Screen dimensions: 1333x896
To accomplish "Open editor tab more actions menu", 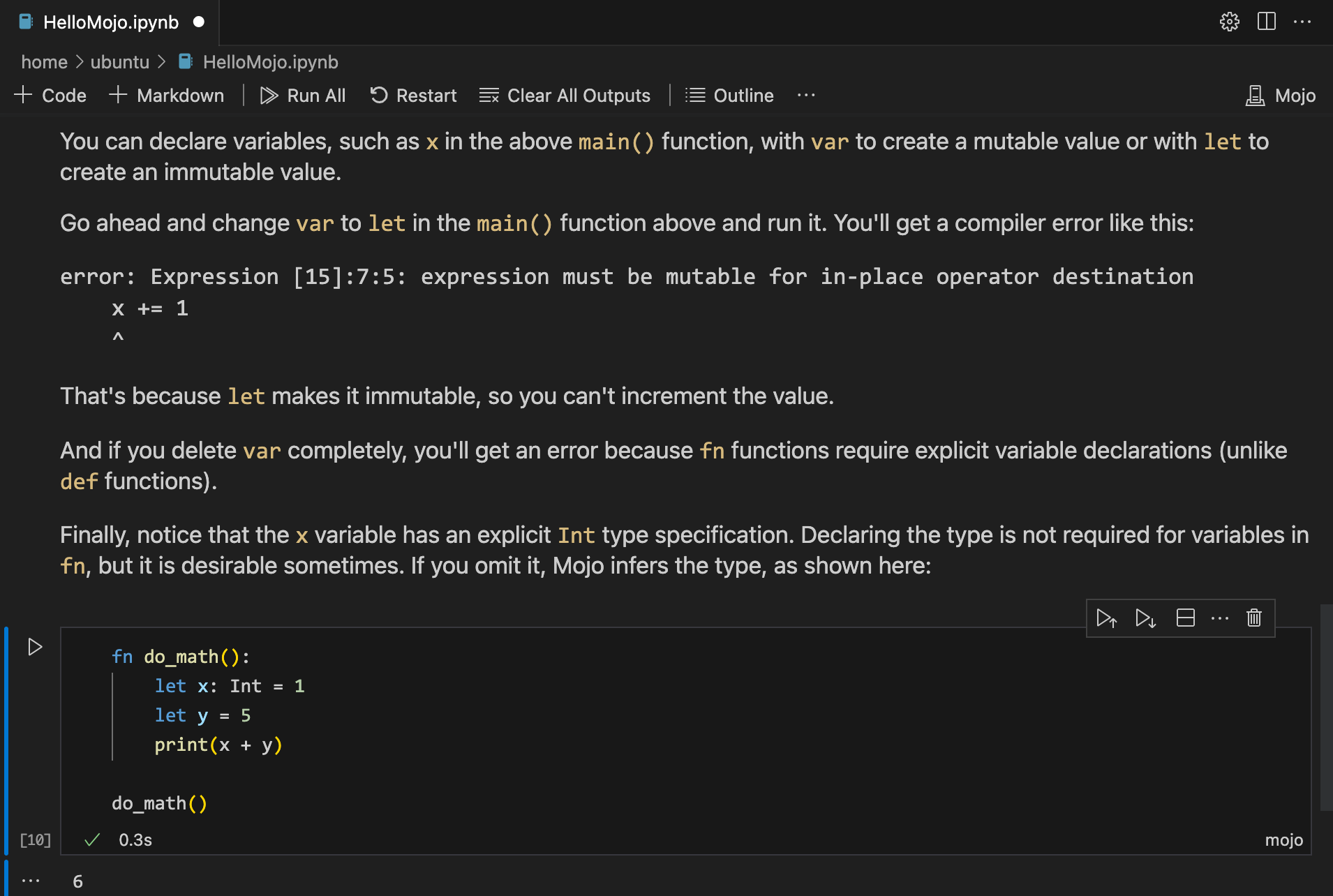I will pyautogui.click(x=1302, y=22).
